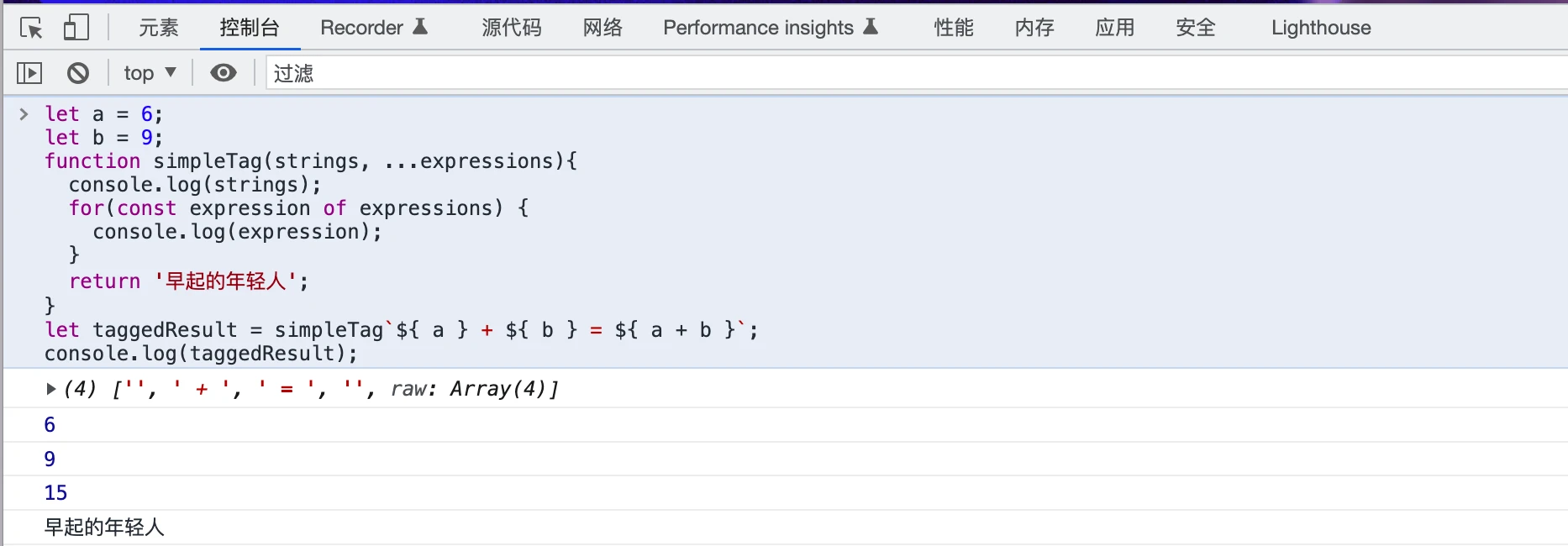This screenshot has width=1568, height=546.
Task: Activate the inspect element picker icon
Action: coord(31,29)
